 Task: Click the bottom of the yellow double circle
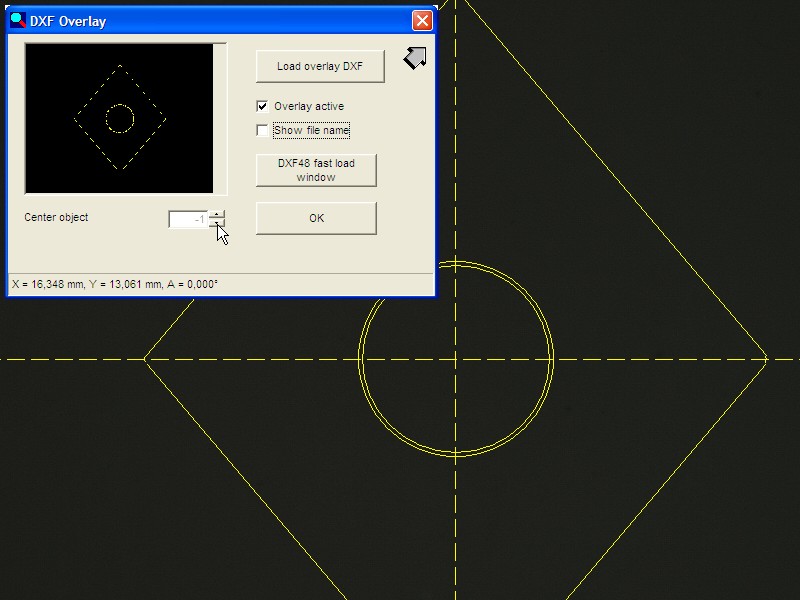pos(456,455)
